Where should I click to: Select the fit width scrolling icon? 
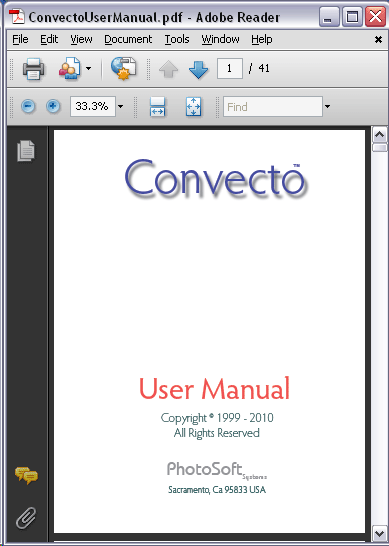(157, 107)
